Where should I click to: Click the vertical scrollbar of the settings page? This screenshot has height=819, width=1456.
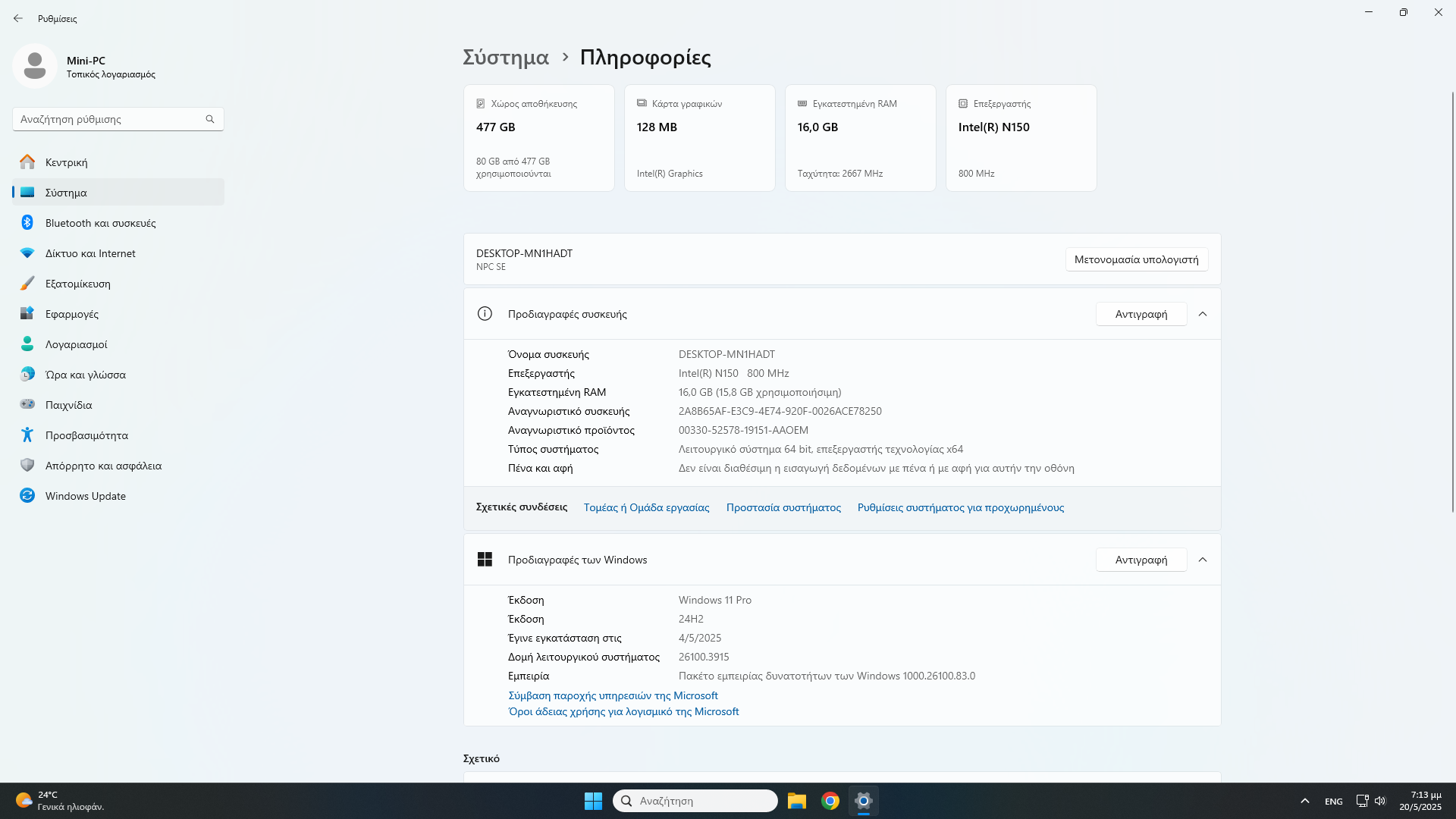pos(1452,302)
